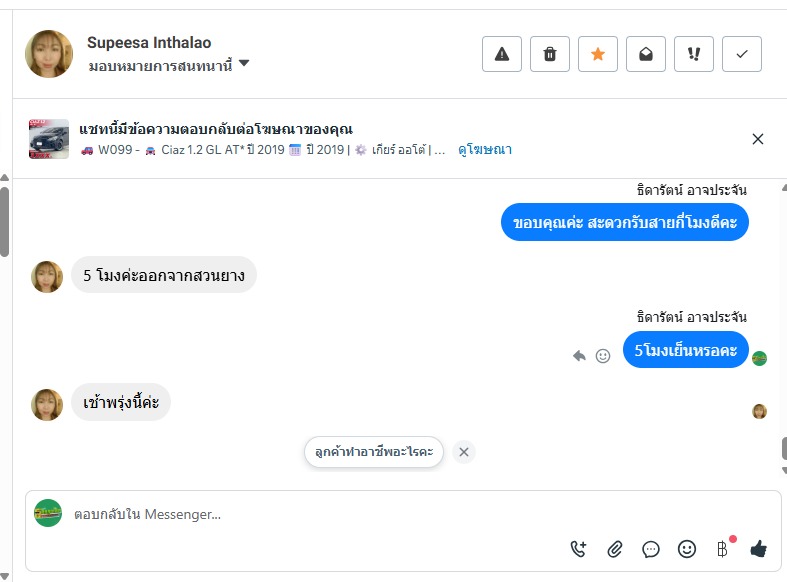The image size is (787, 582).
Task: Expand the assign conversation dropdown
Action: click(244, 65)
